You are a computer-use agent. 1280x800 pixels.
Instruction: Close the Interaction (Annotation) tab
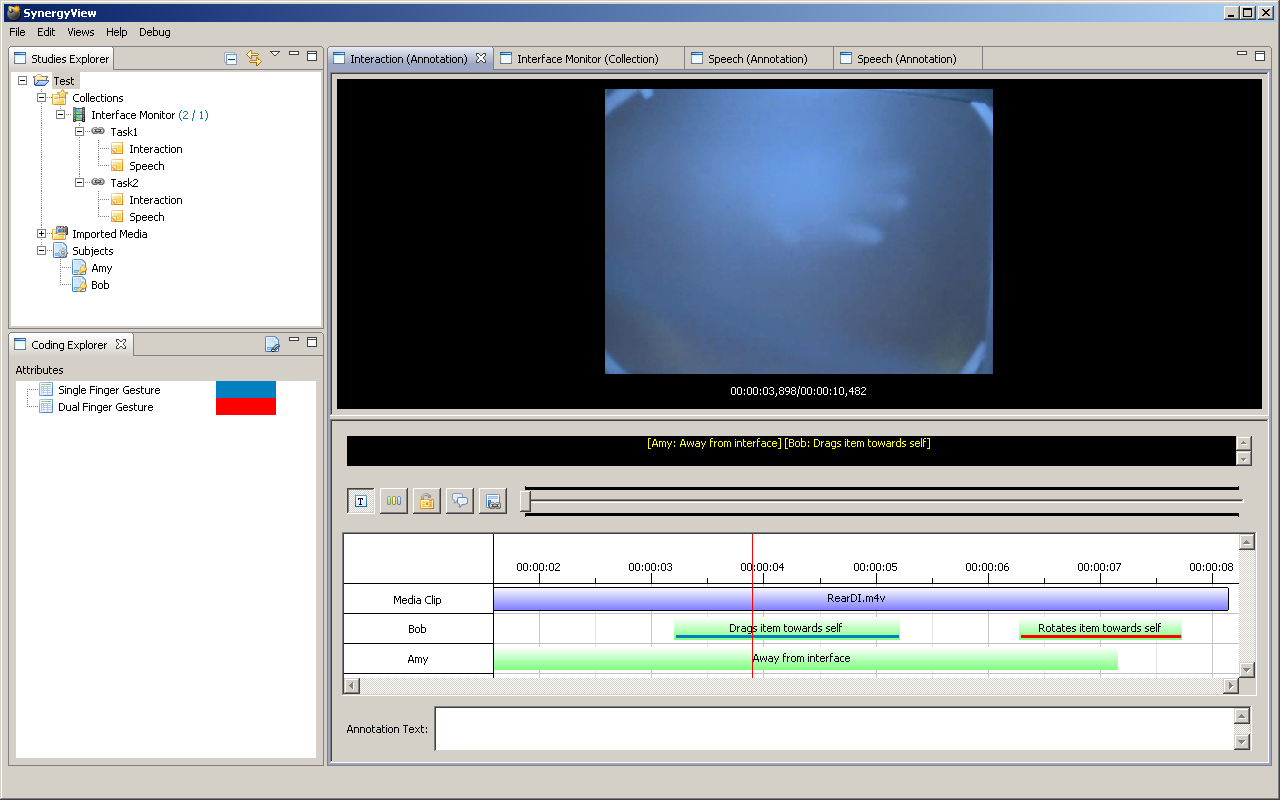481,59
